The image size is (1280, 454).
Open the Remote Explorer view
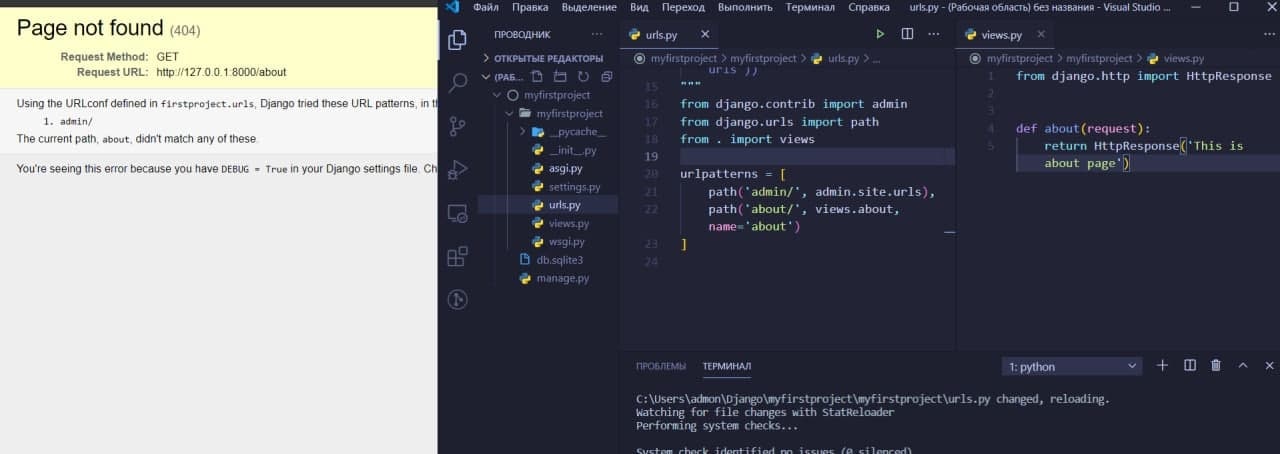[x=458, y=213]
